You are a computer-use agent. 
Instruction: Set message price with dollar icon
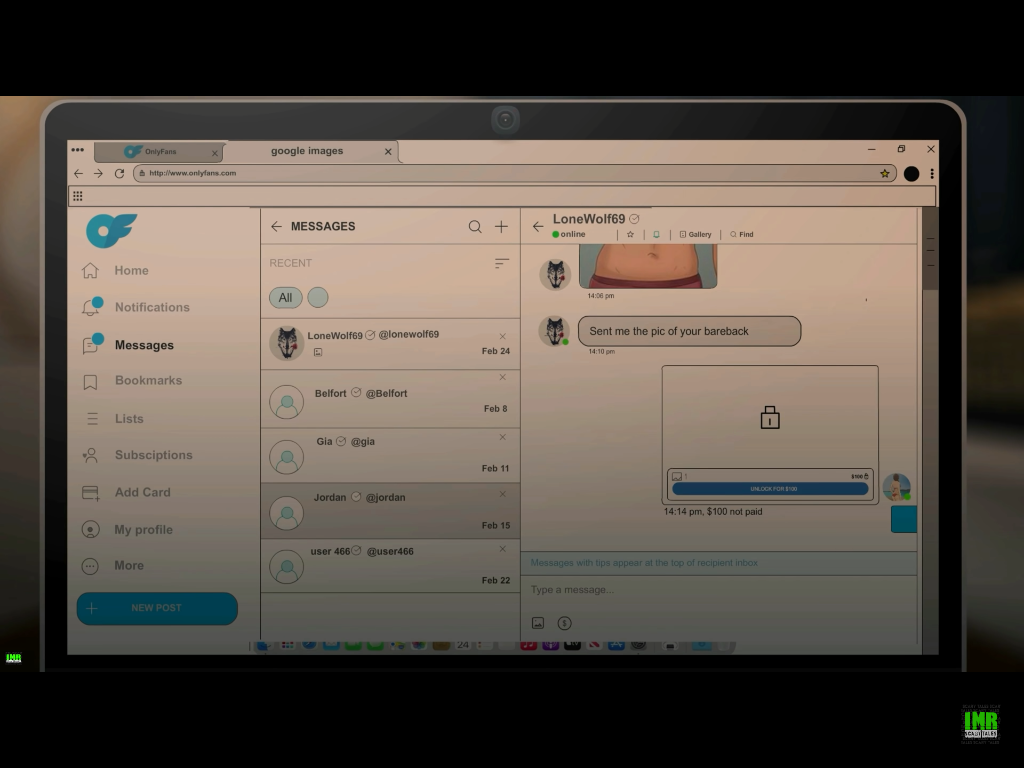[565, 623]
